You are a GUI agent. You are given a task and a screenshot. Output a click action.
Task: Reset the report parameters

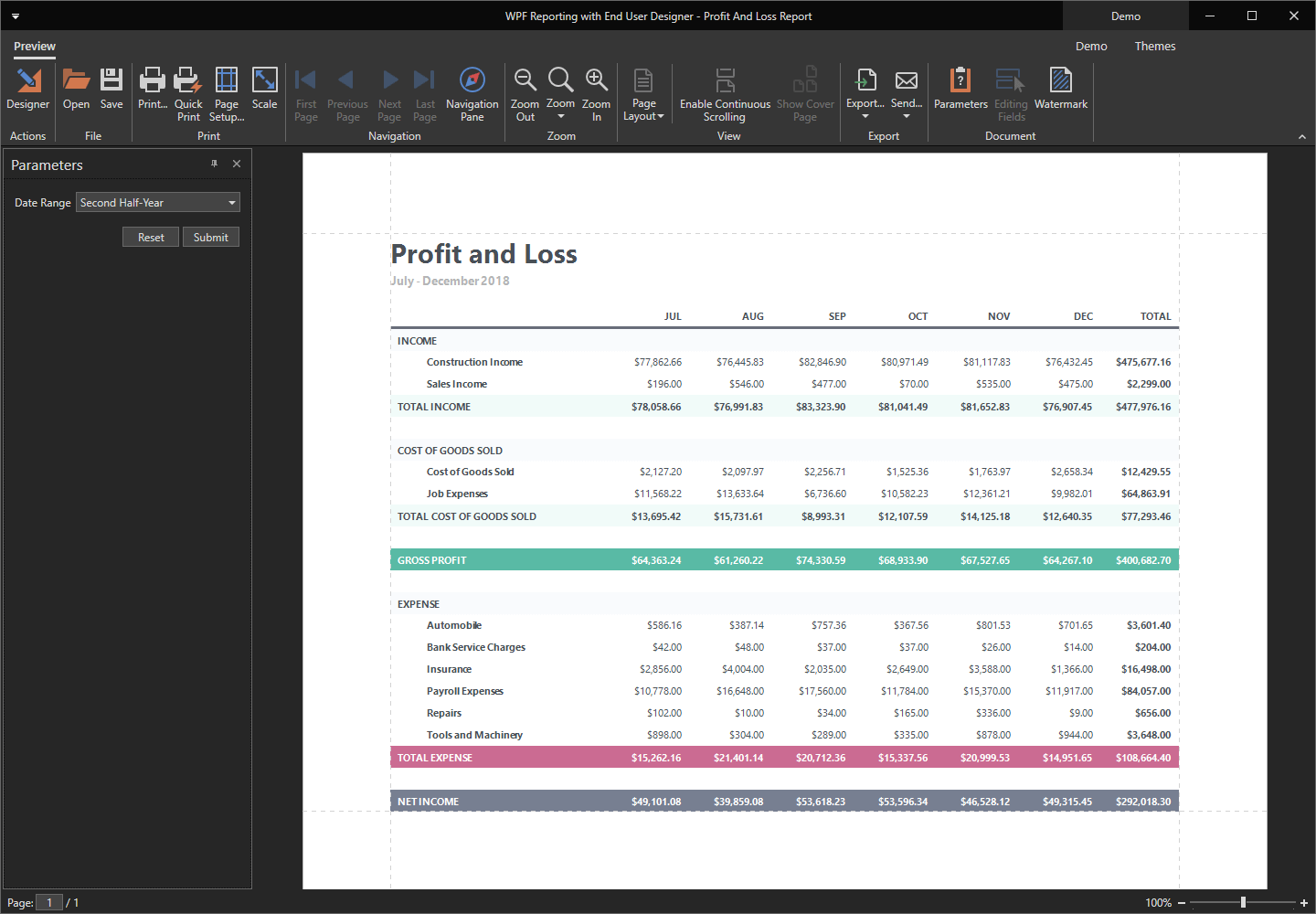point(150,236)
